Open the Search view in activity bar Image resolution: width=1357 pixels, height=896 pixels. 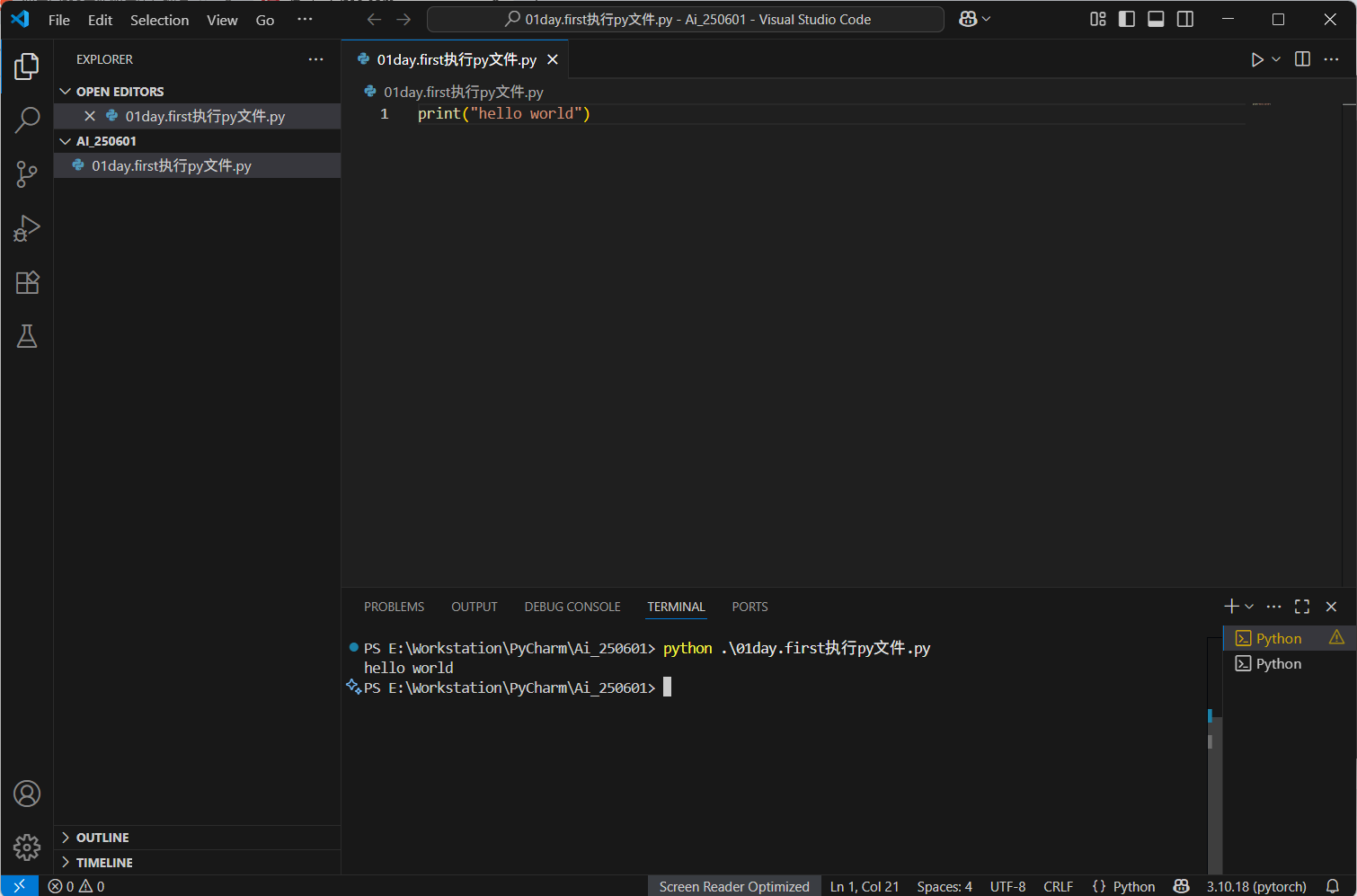27,120
